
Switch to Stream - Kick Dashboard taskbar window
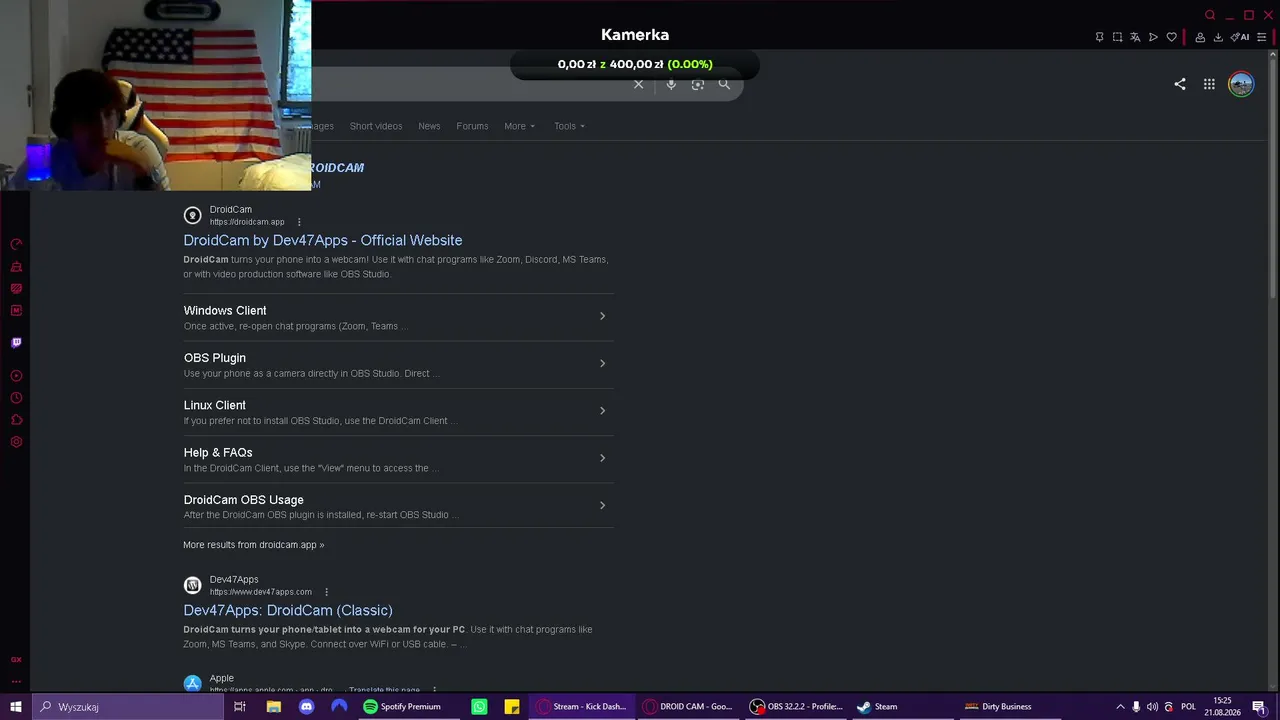[x=581, y=707]
